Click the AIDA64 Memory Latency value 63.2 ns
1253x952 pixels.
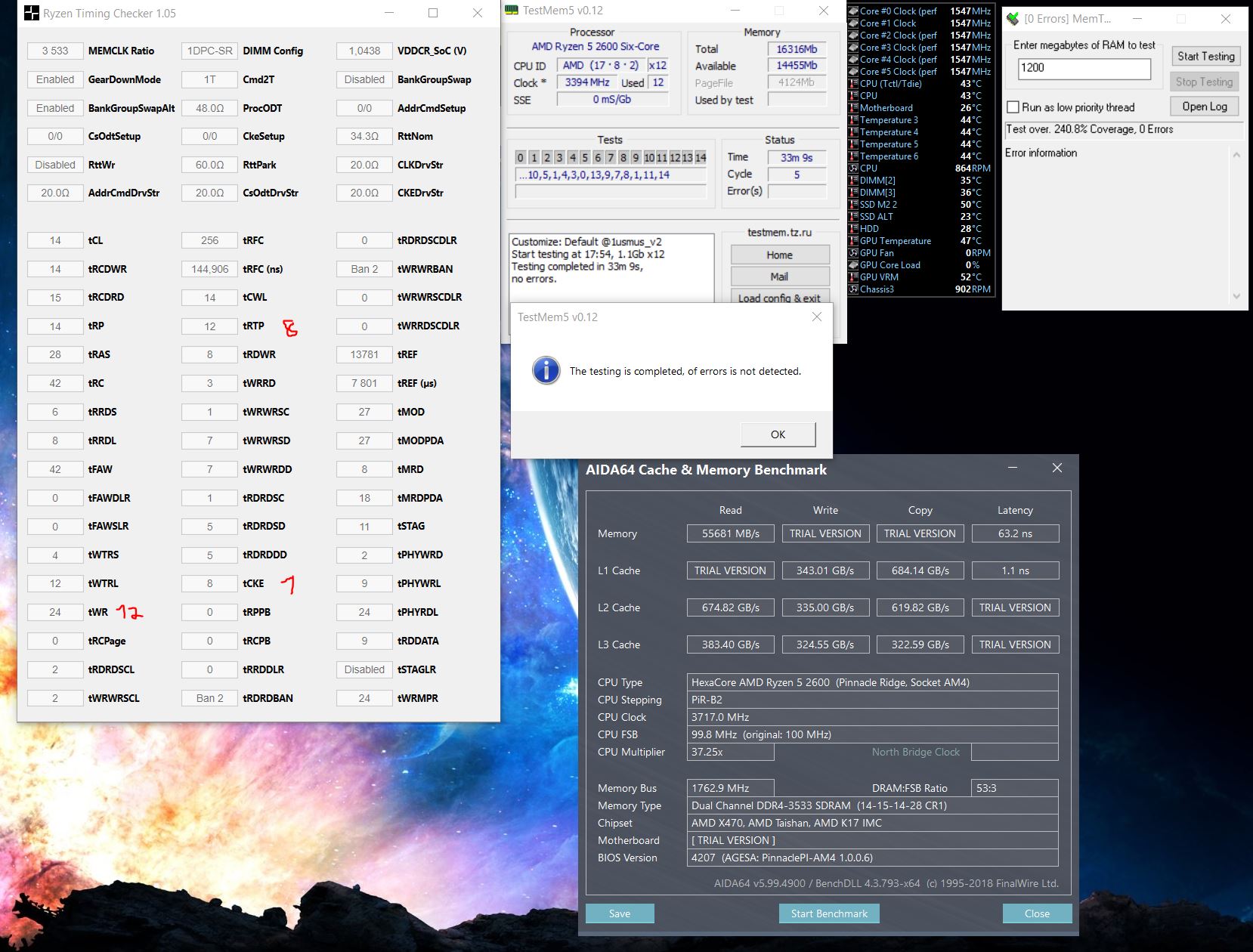(1015, 533)
